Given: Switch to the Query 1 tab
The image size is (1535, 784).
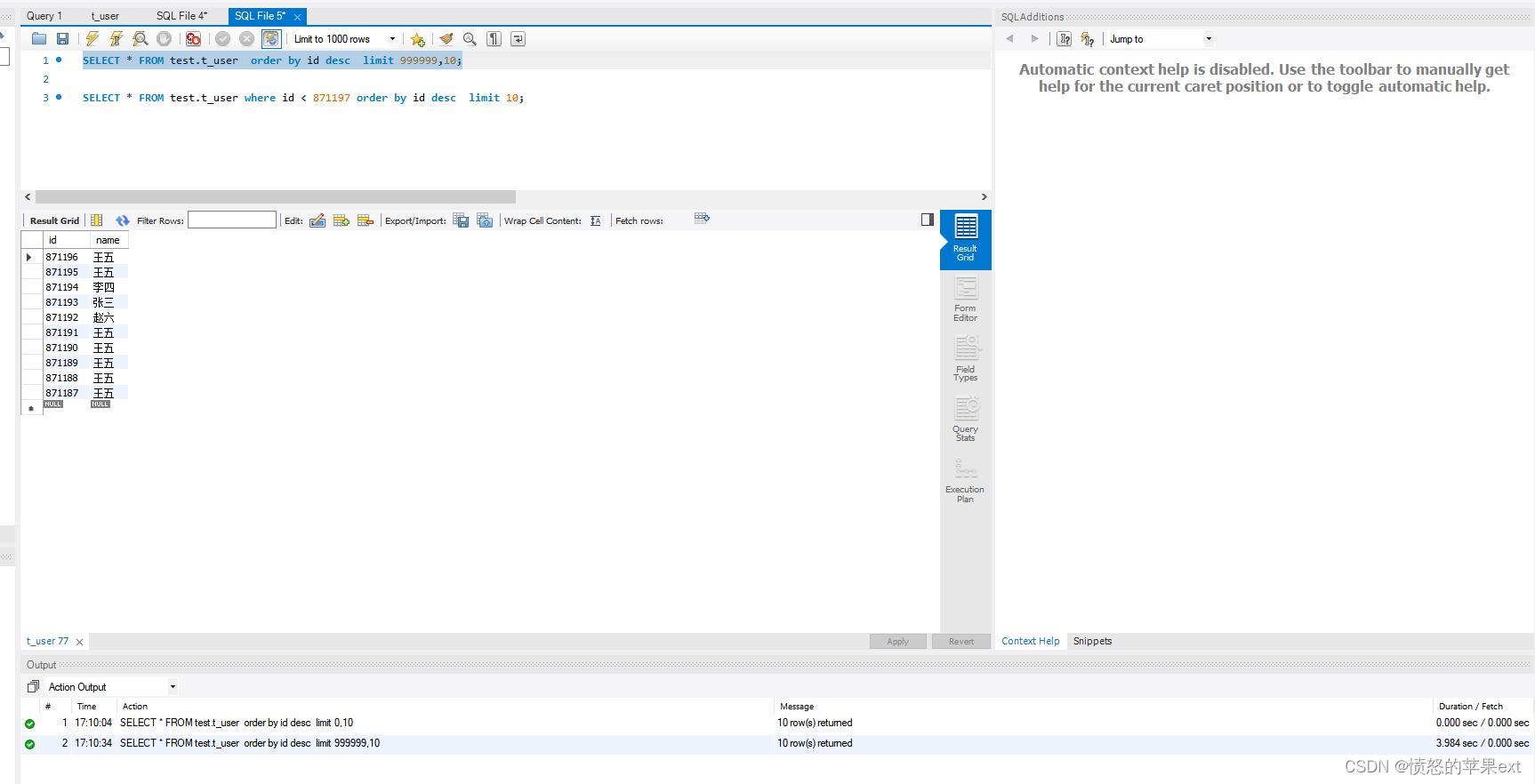Looking at the screenshot, I should click(44, 16).
